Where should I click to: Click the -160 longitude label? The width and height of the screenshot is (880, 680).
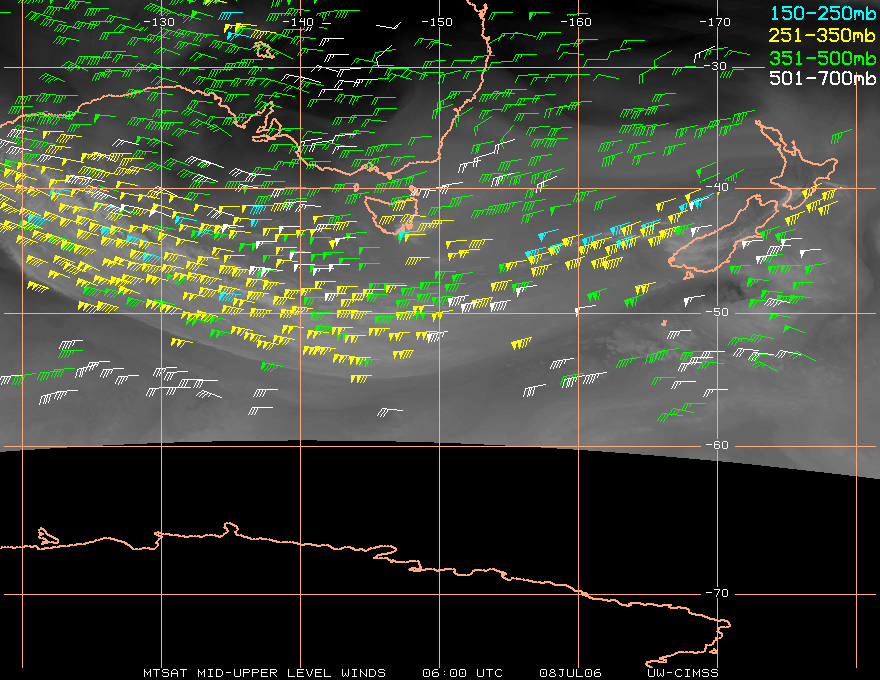click(x=576, y=22)
